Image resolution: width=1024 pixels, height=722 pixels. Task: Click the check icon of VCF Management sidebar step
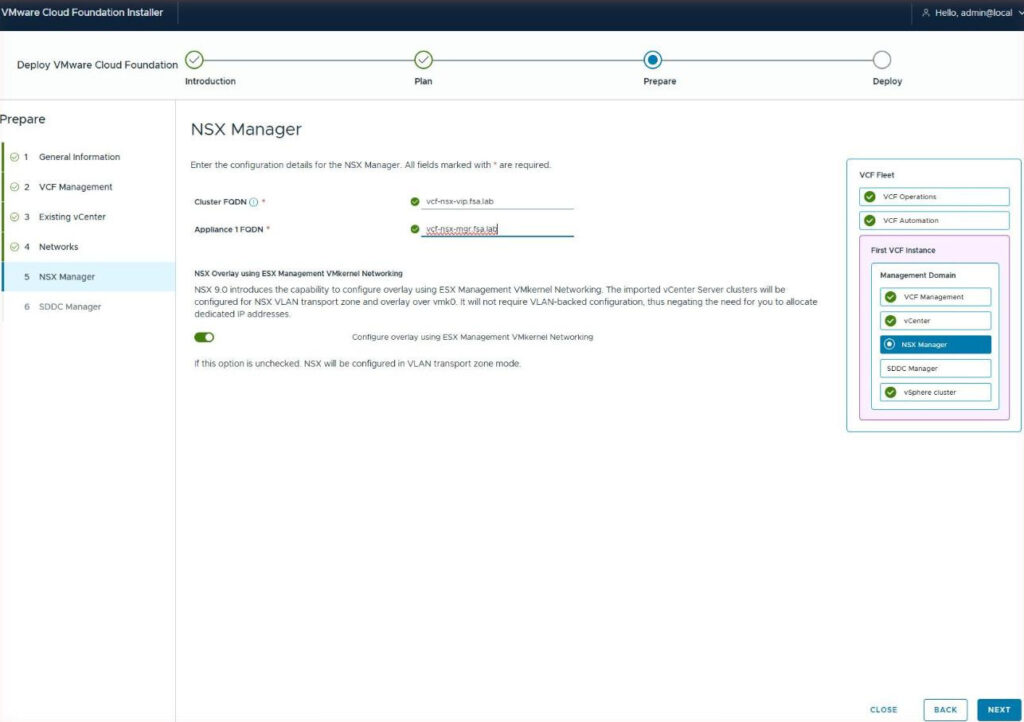pyautogui.click(x=14, y=187)
